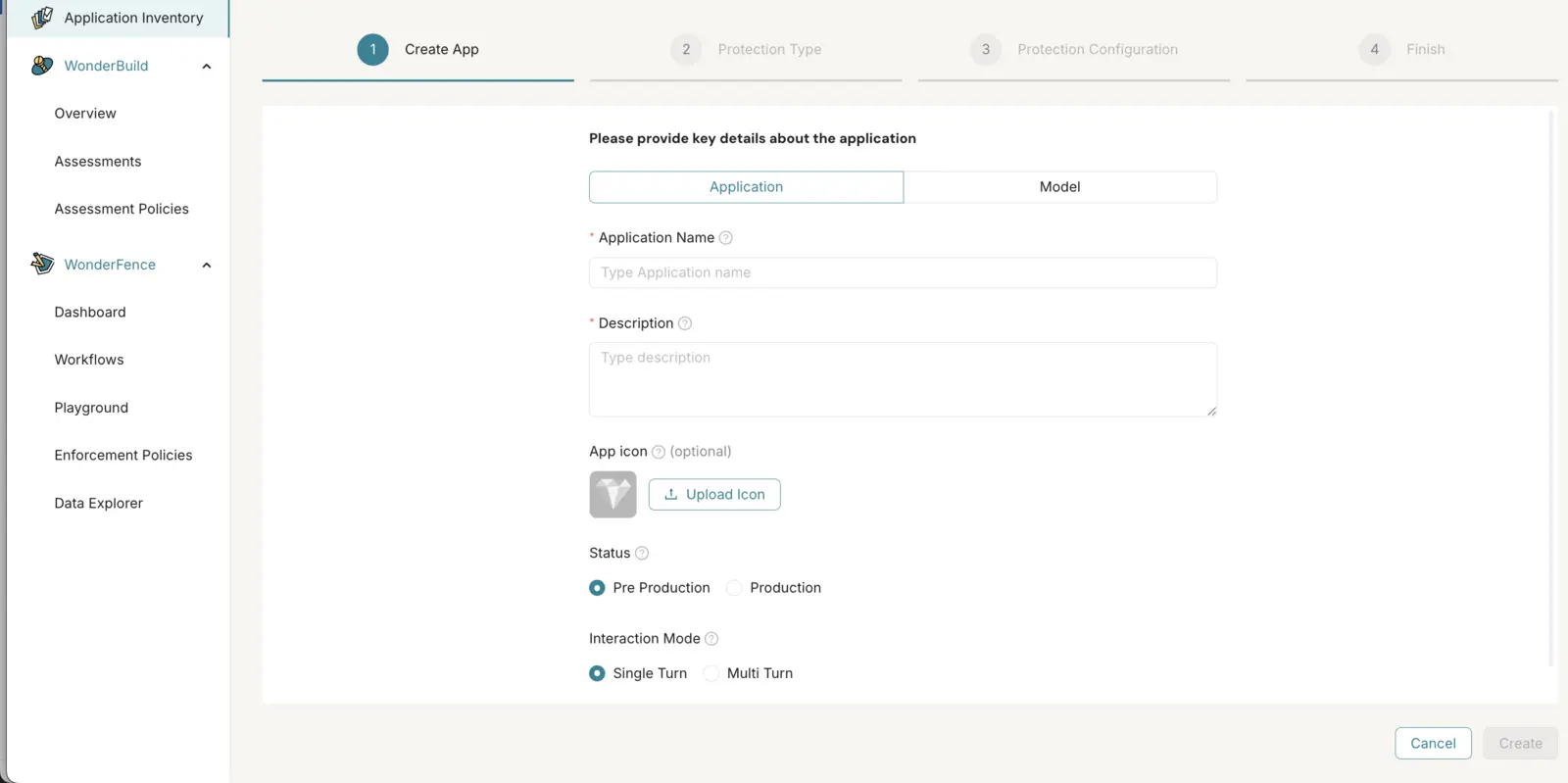Screen dimensions: 1568x783
Task: Select the Production status radio
Action: [x=734, y=588]
